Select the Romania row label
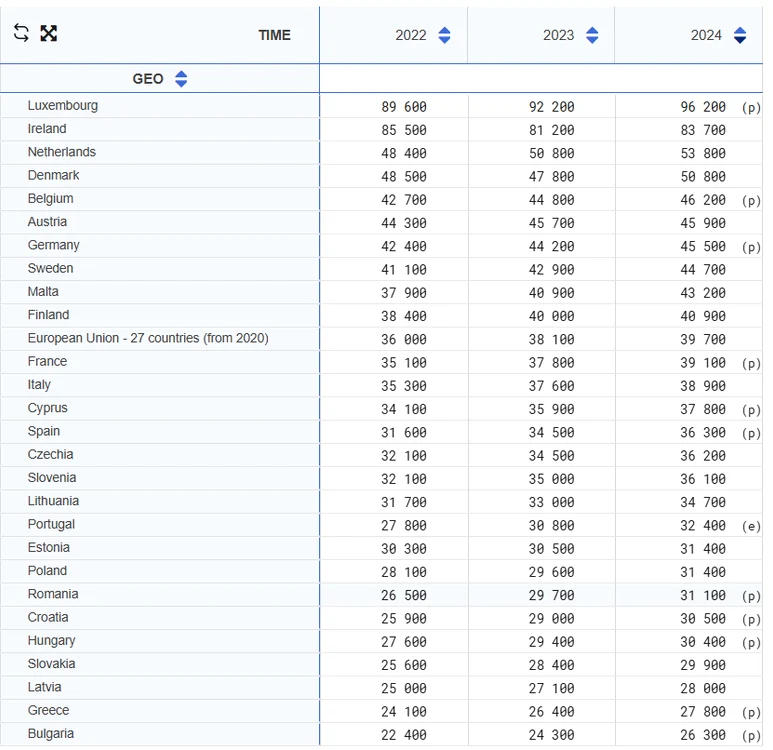 (x=53, y=594)
